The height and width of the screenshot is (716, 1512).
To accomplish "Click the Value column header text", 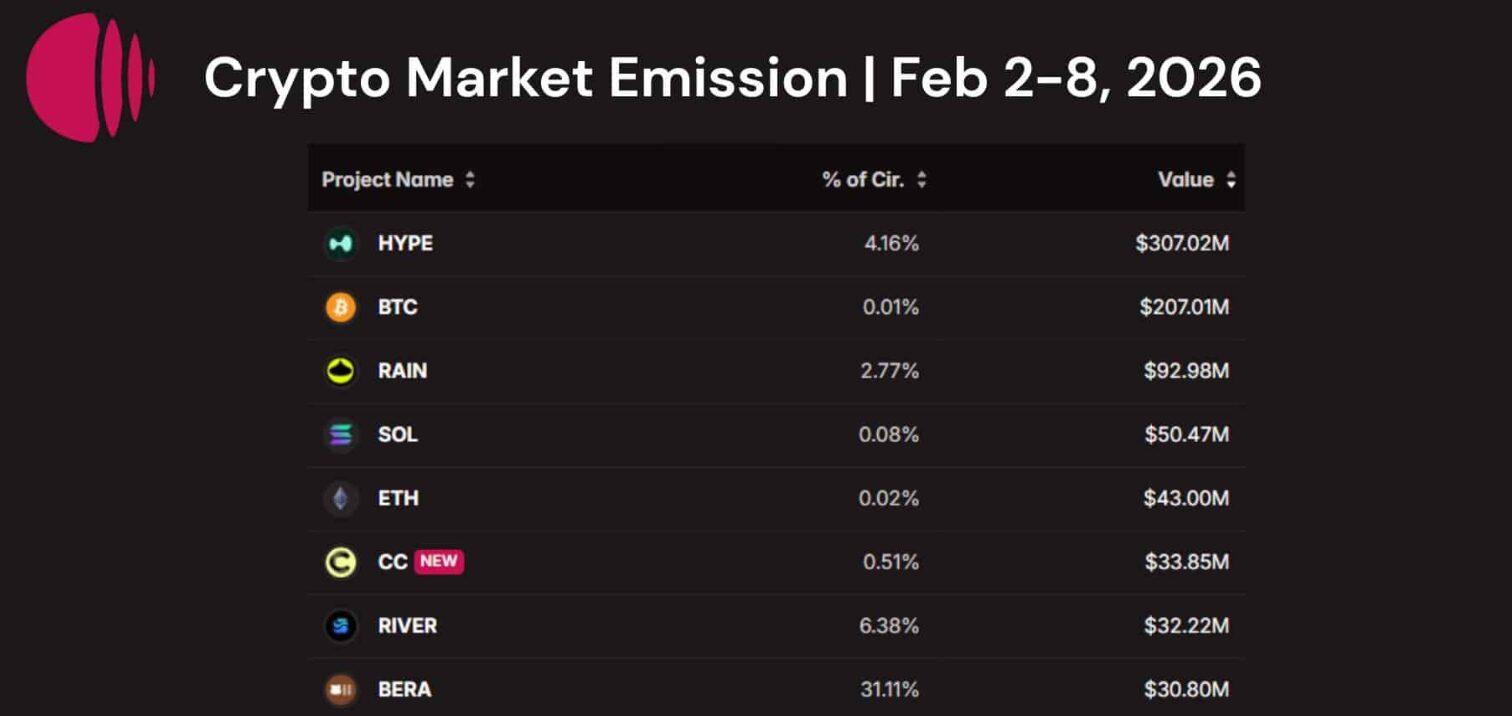I will (1185, 181).
